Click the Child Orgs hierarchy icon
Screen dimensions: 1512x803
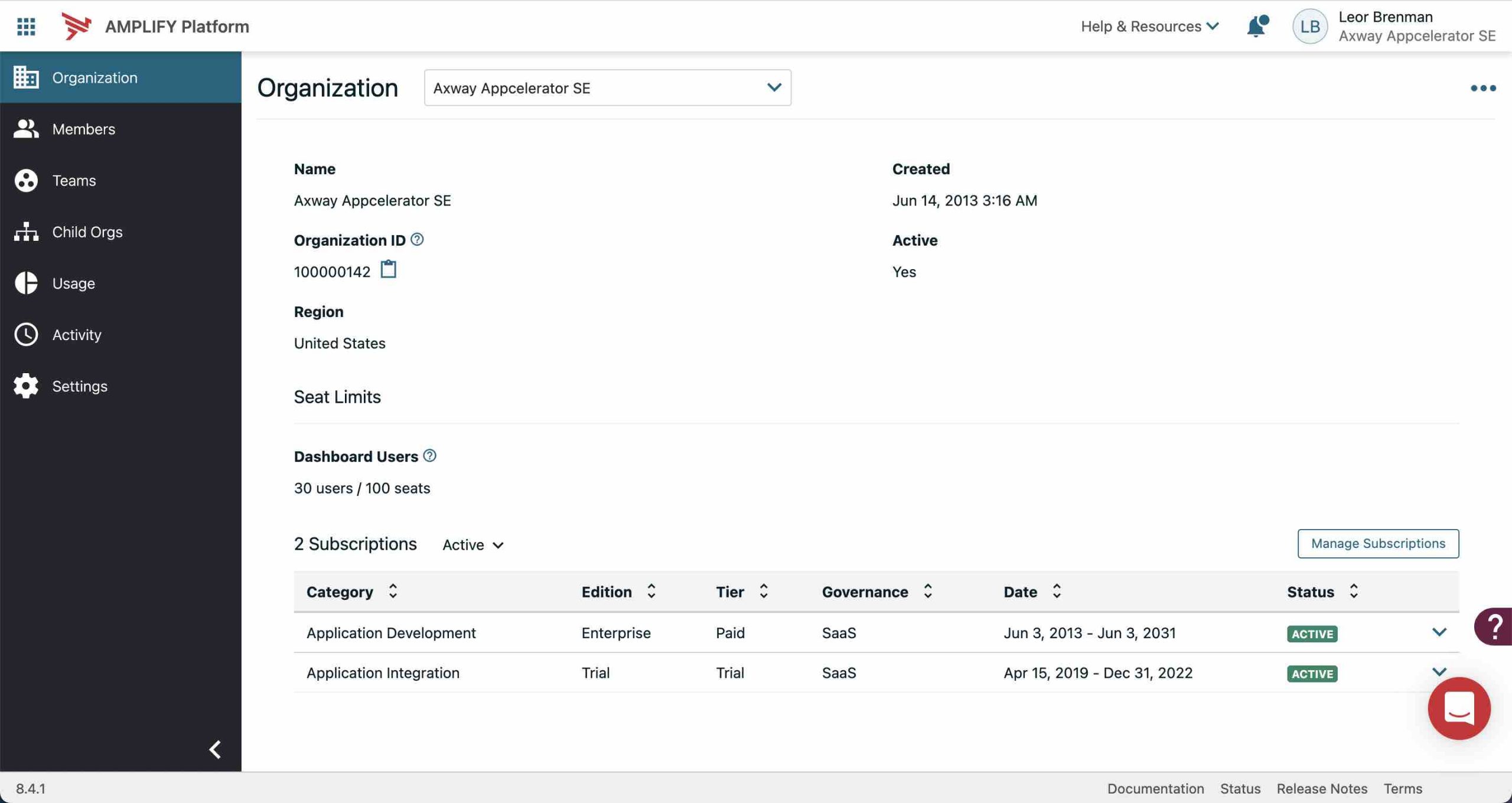[26, 231]
